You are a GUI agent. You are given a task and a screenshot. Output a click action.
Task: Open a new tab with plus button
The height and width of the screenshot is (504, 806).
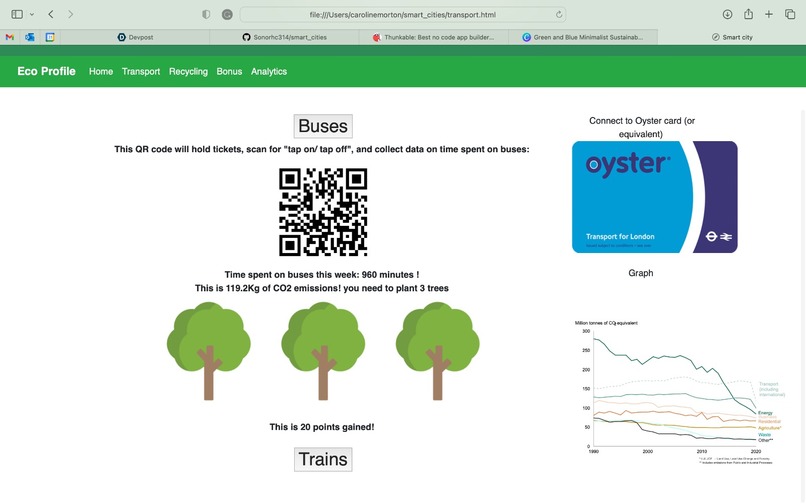click(x=769, y=14)
